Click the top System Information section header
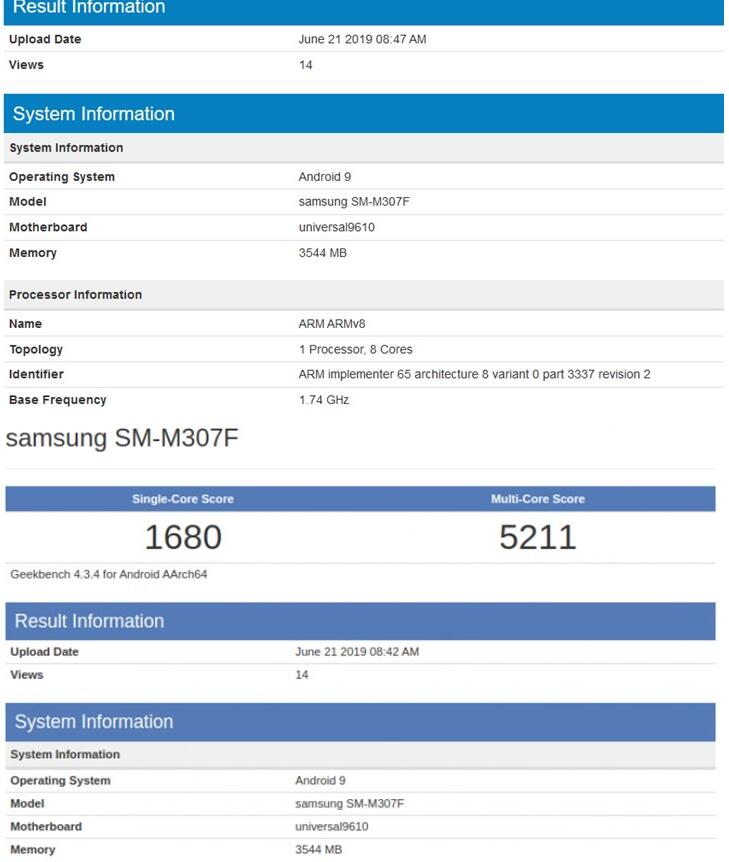This screenshot has width=729, height=862. [93, 114]
